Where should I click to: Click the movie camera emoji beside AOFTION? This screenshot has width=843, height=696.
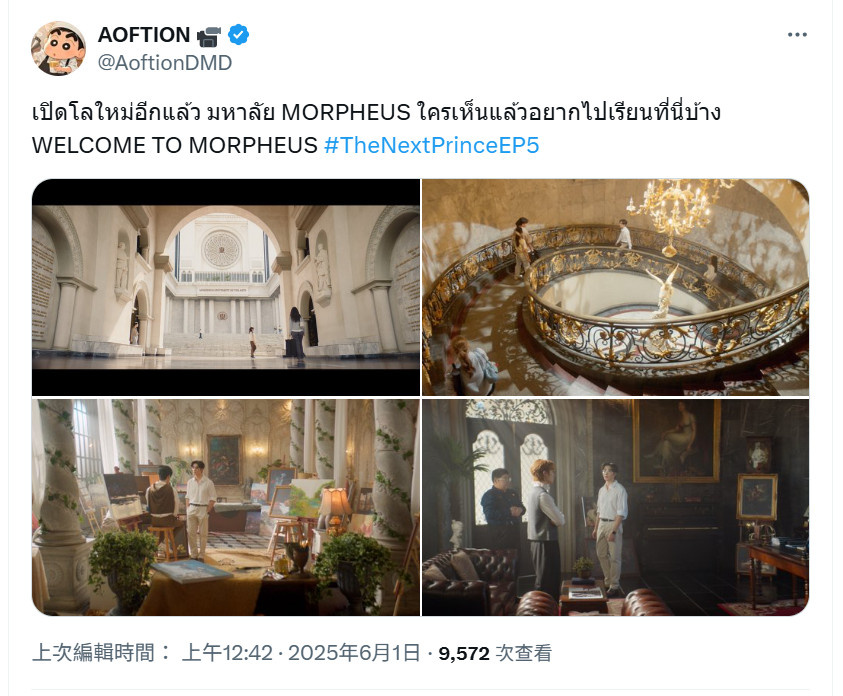click(209, 36)
